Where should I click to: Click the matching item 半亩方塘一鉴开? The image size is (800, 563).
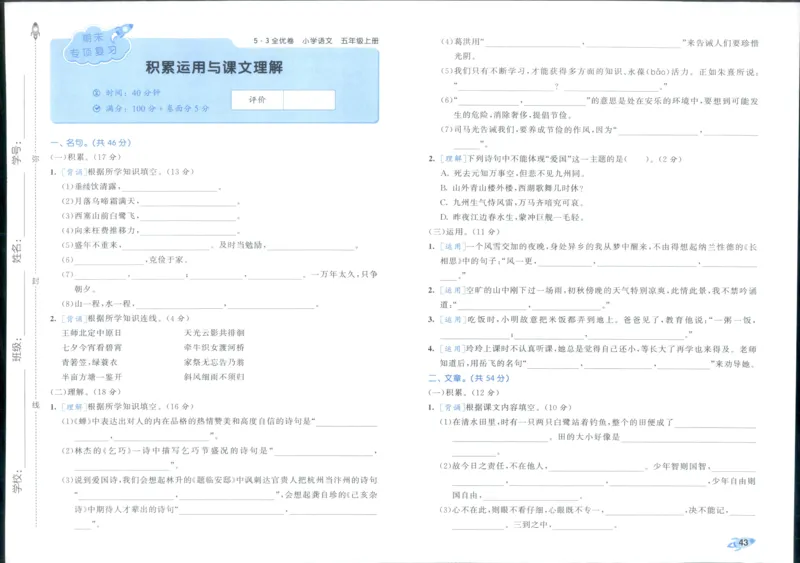pyautogui.click(x=92, y=377)
